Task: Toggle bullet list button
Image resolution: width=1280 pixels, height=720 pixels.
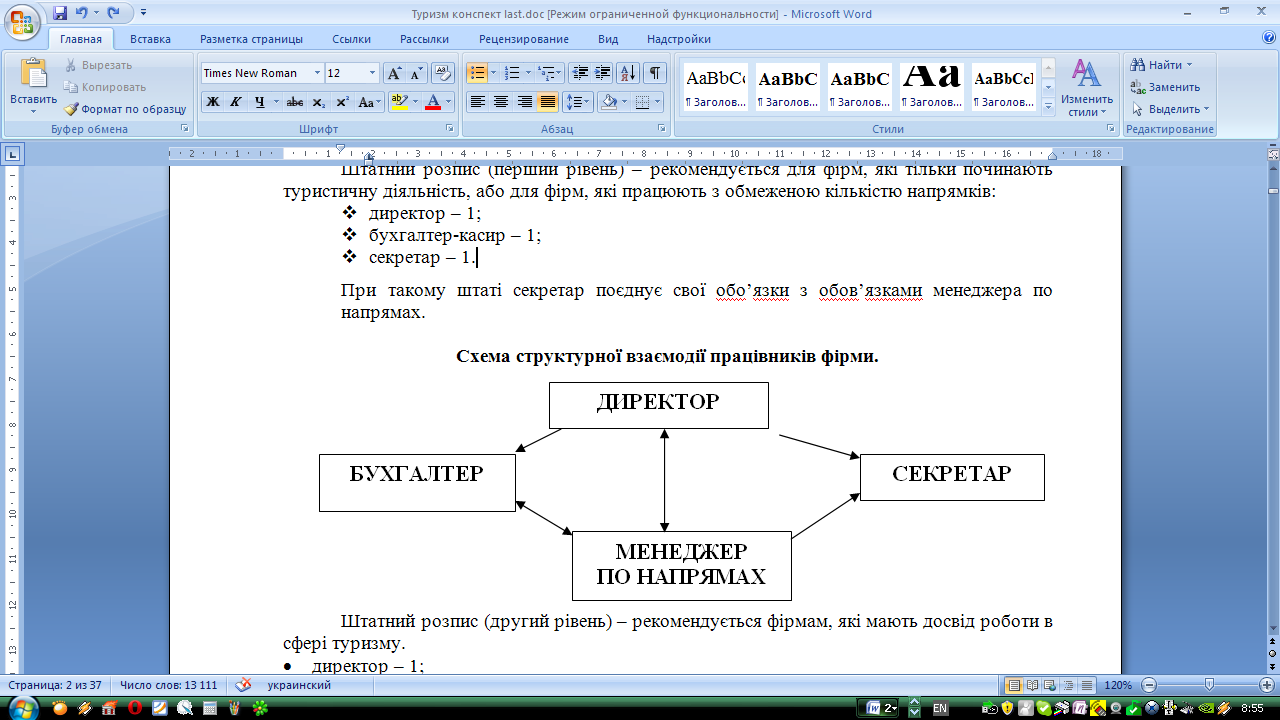Action: click(477, 73)
